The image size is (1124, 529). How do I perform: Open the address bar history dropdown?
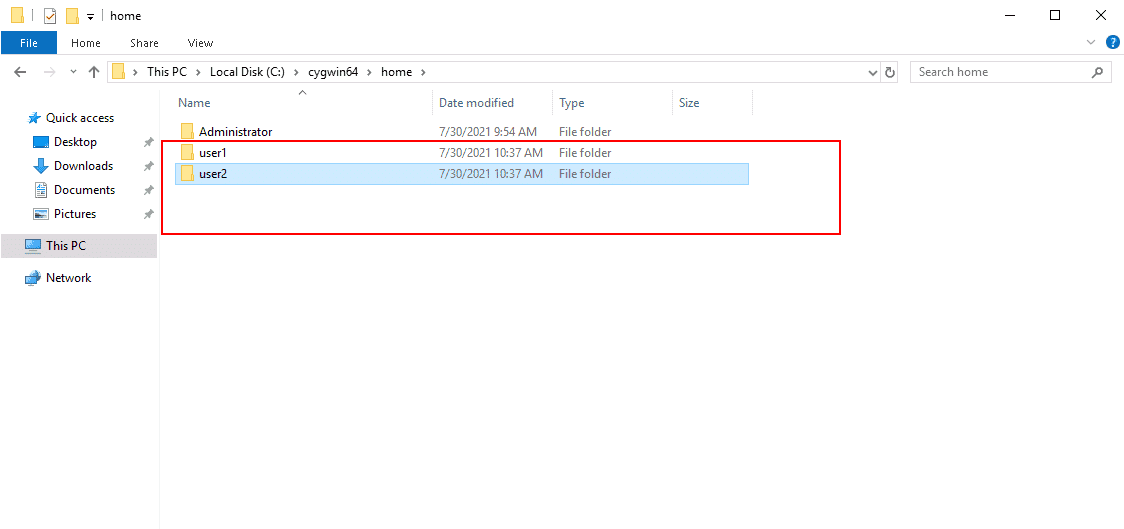tap(872, 72)
